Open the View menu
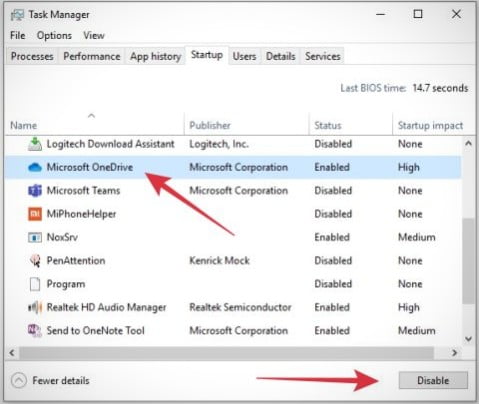The image size is (479, 404). pyautogui.click(x=94, y=35)
